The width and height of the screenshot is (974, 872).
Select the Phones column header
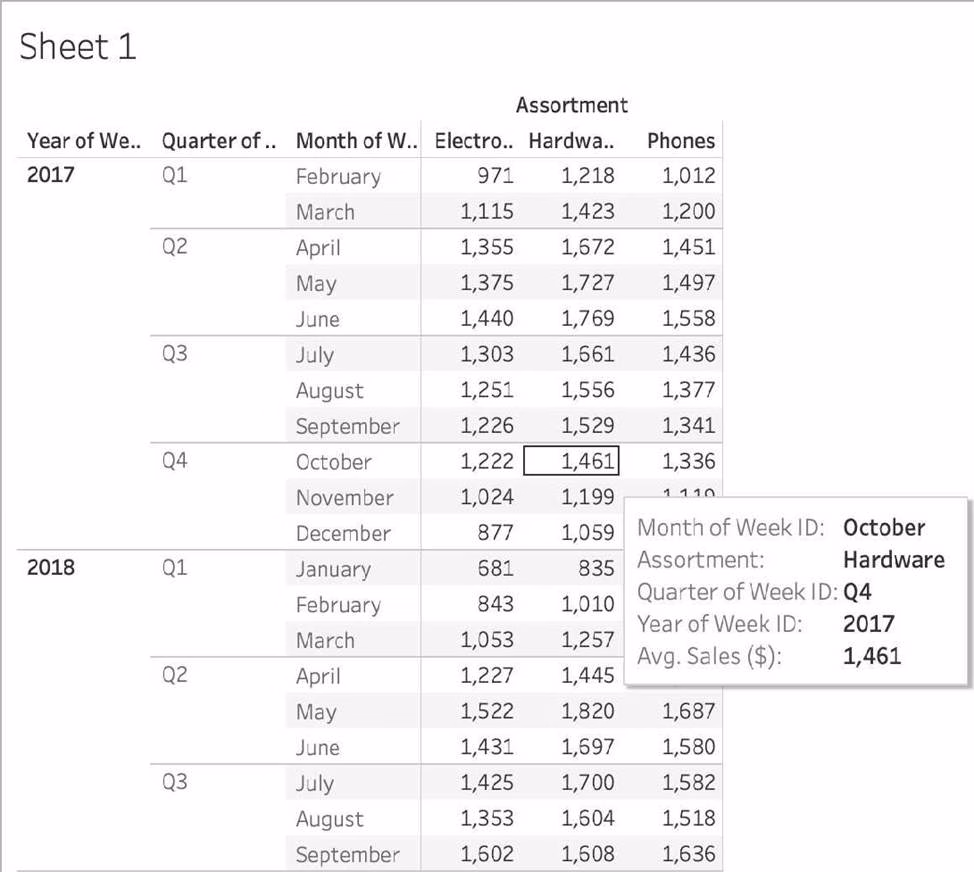pos(680,141)
